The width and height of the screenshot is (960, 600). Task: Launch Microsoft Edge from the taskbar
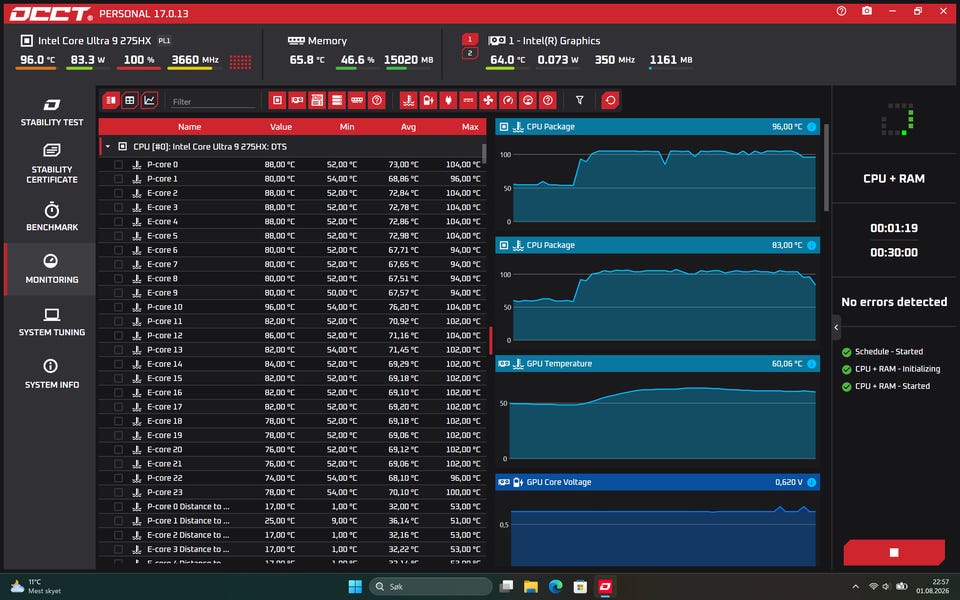[x=555, y=587]
